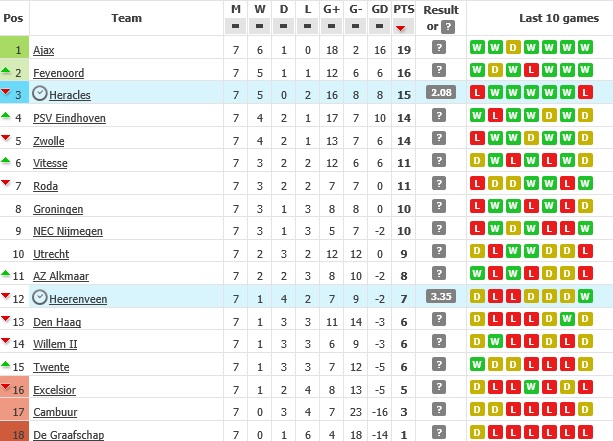Click the question mark in Cambuur's row
This screenshot has height=441, width=613.
click(438, 411)
